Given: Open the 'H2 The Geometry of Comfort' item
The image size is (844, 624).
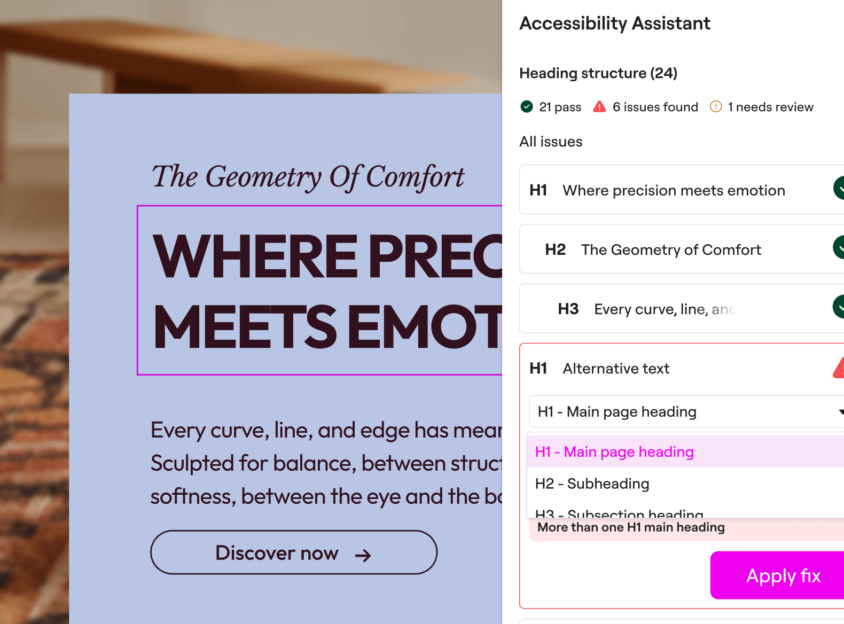Looking at the screenshot, I should click(x=671, y=249).
